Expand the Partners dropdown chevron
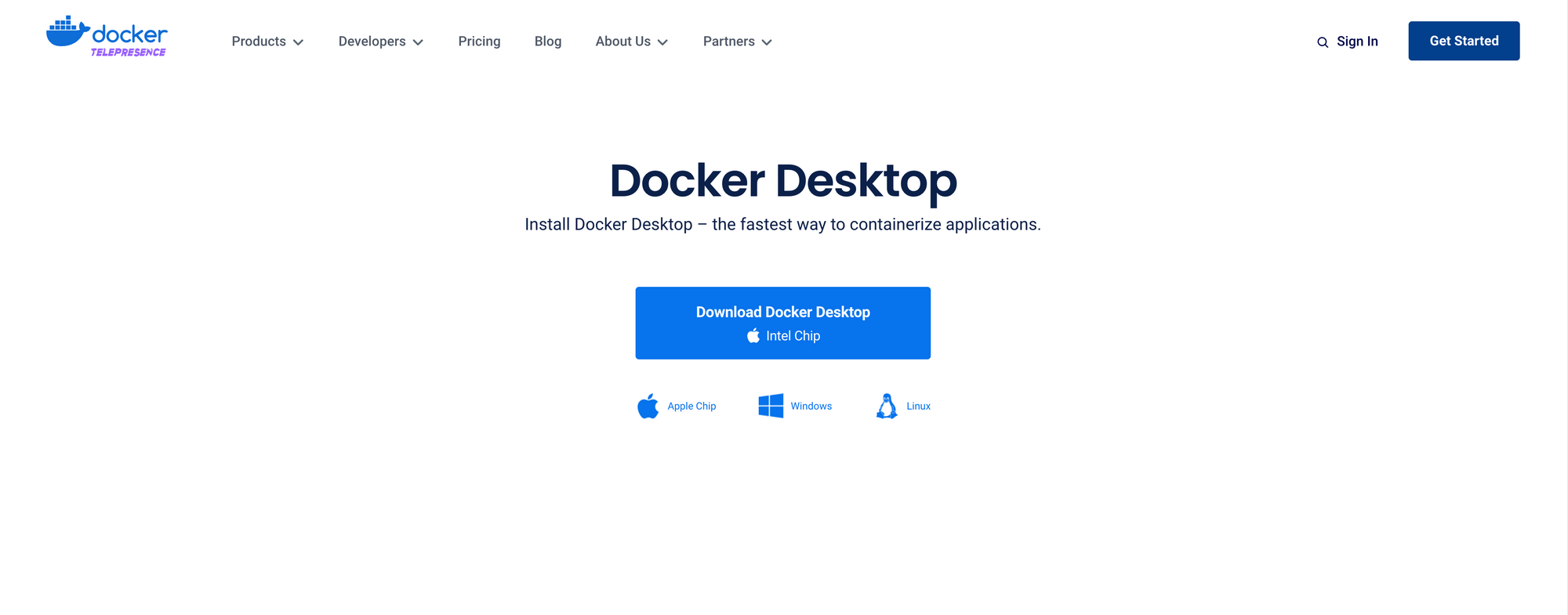 [x=767, y=42]
